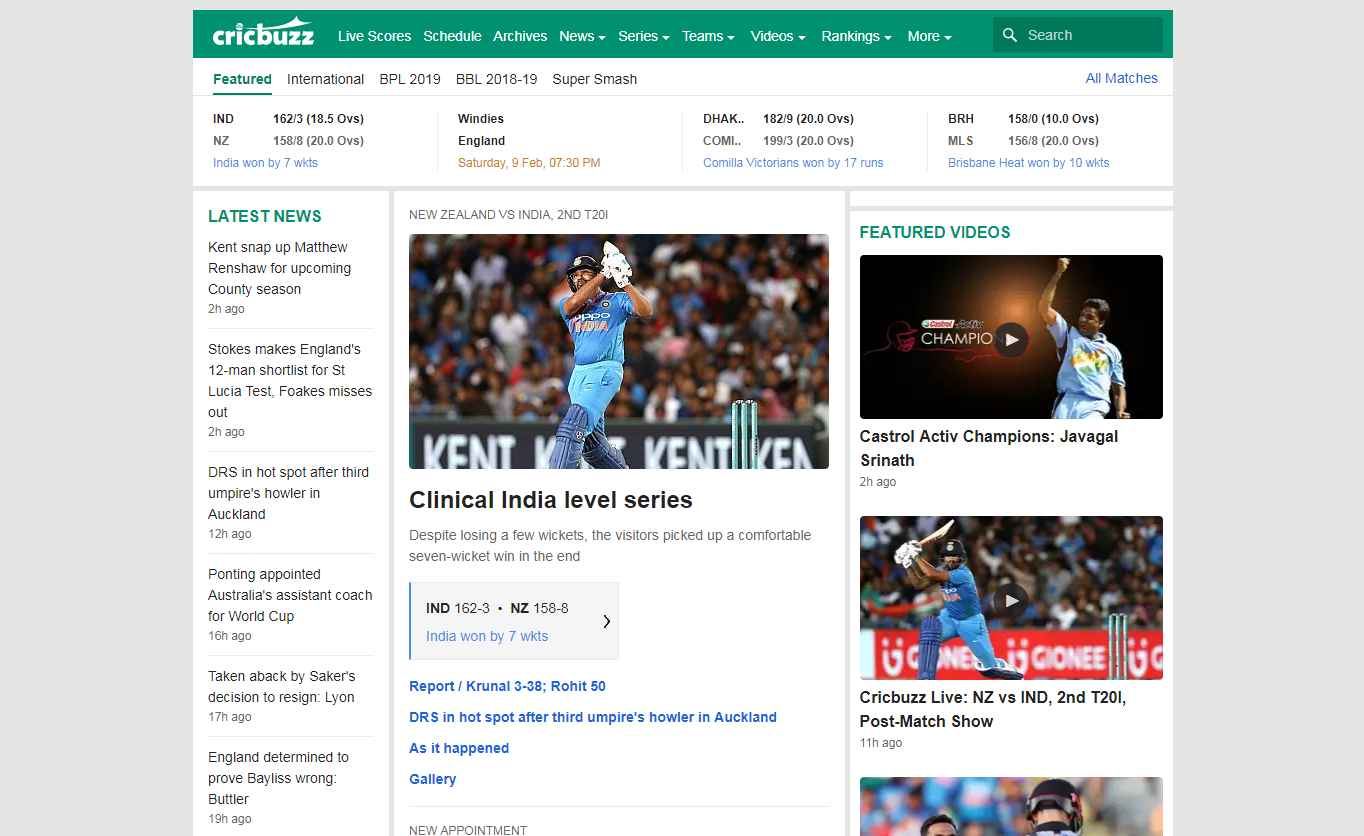Screen dimensions: 1364x836
Task: Click the Cricbuzz logo
Action: coord(263,34)
